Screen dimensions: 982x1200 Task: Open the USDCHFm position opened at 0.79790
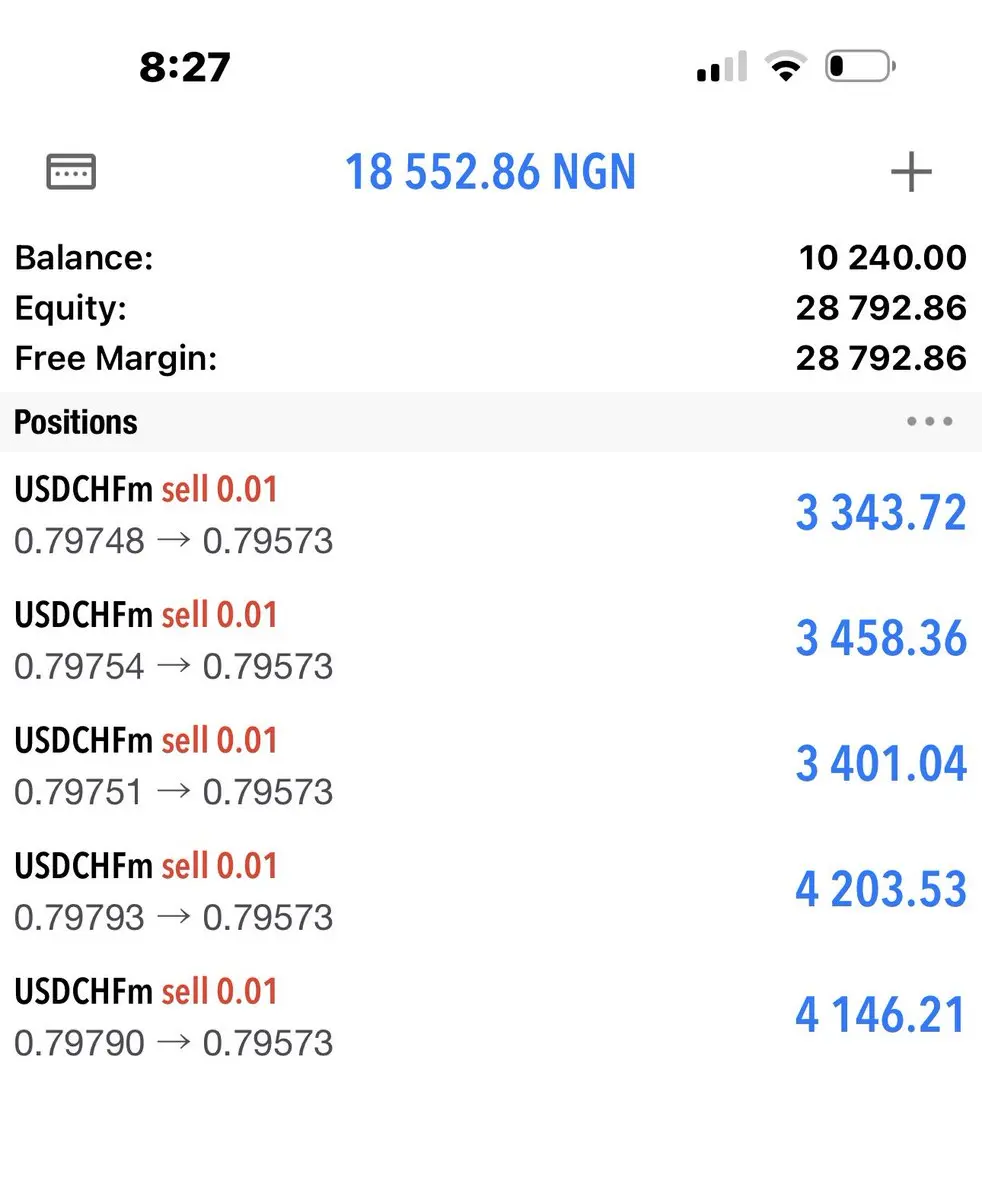pyautogui.click(x=491, y=1017)
